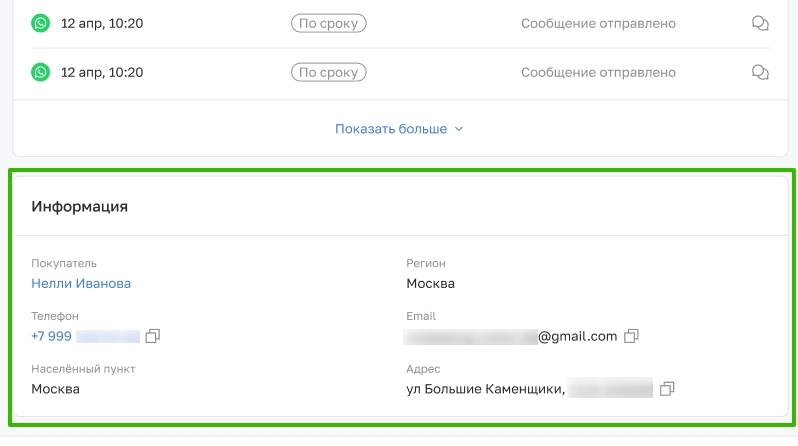Image resolution: width=798 pixels, height=446 pixels.
Task: Copy the Адрес value with the copy icon
Action: (x=667, y=389)
